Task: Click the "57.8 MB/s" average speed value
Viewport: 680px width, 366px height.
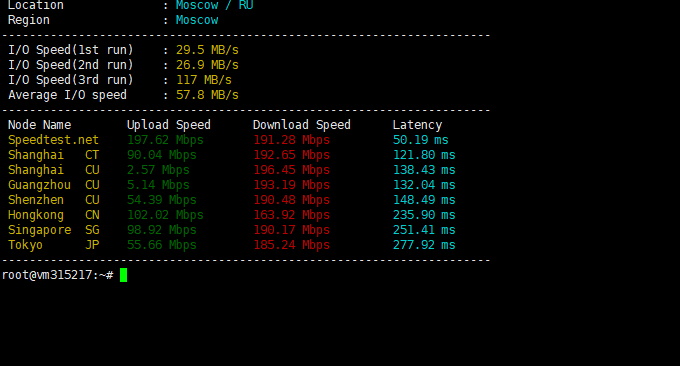Action: point(207,95)
